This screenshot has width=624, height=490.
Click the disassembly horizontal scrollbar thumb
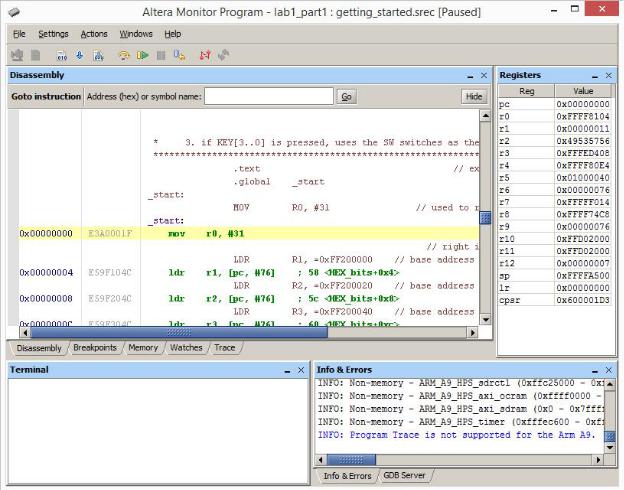click(179, 332)
